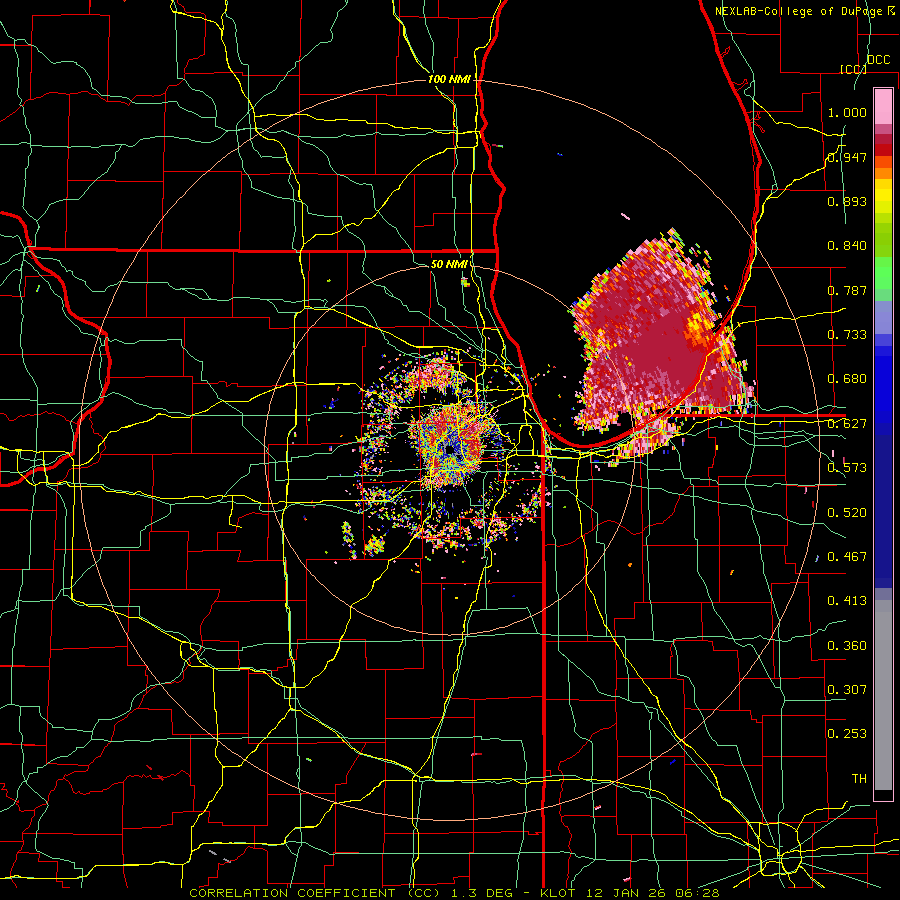
Task: Click the [CC] units label
Action: [853, 69]
